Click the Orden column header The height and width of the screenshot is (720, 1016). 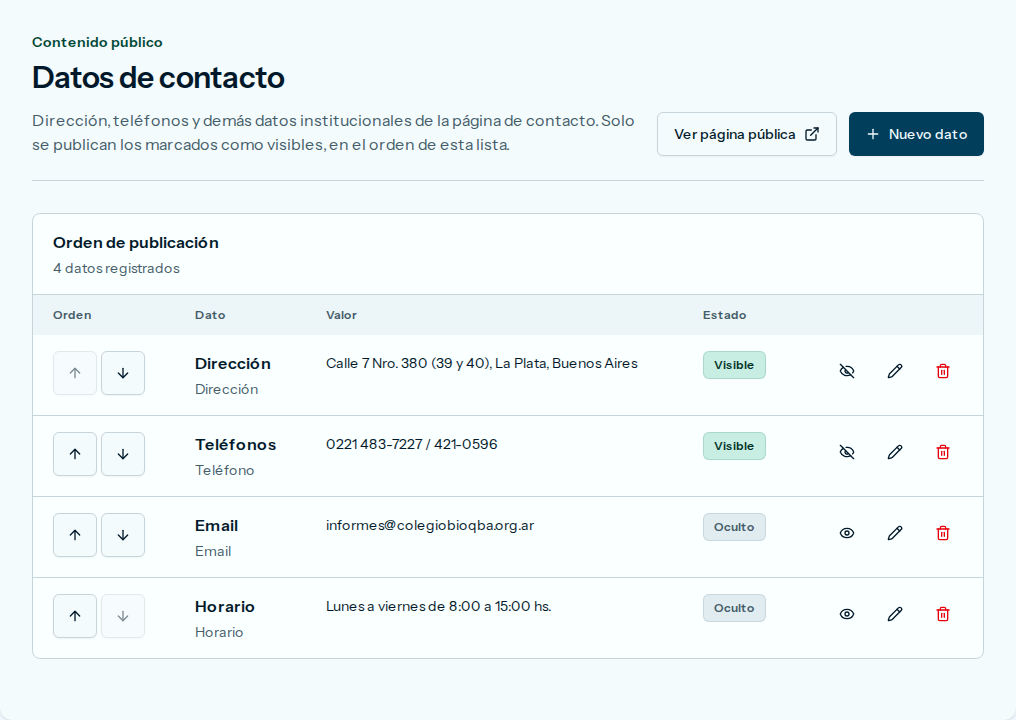(x=72, y=315)
